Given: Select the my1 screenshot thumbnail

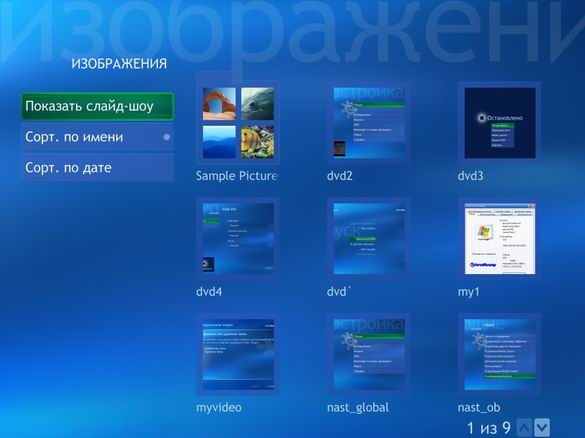Looking at the screenshot, I should point(500,239).
